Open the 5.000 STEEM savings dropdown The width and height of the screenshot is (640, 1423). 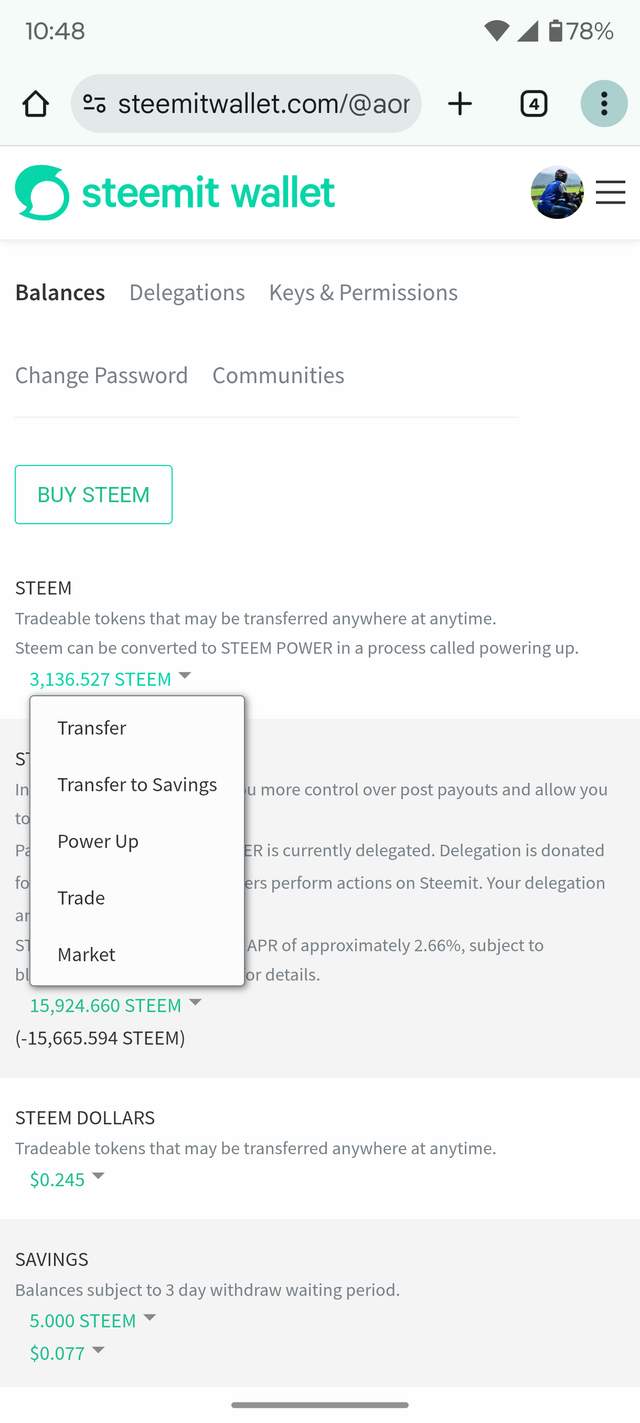(93, 1320)
